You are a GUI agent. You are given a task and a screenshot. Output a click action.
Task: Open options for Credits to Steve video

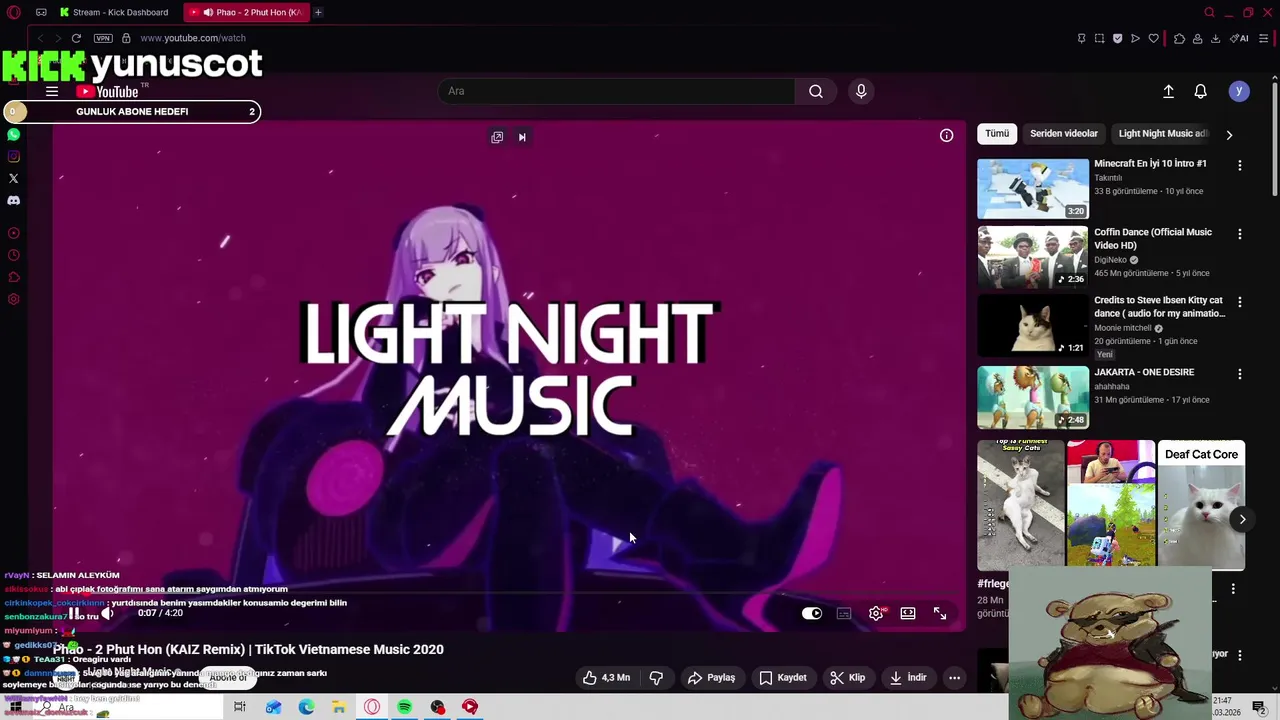pos(1240,302)
